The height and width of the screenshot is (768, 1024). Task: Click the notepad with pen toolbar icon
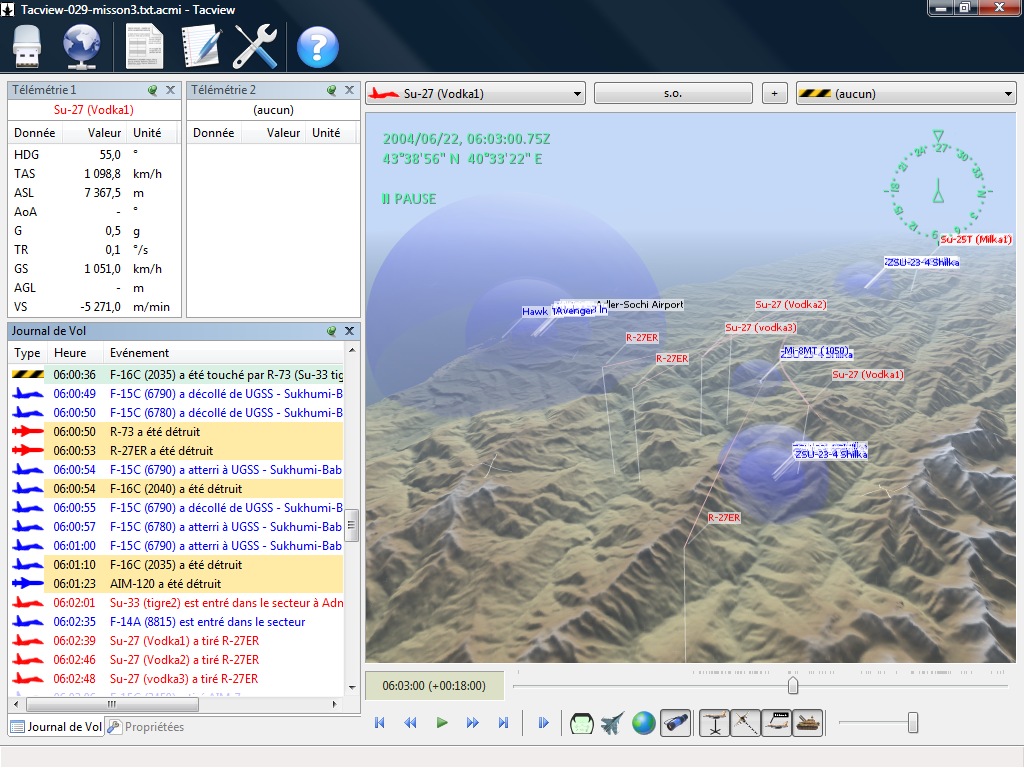[x=200, y=46]
